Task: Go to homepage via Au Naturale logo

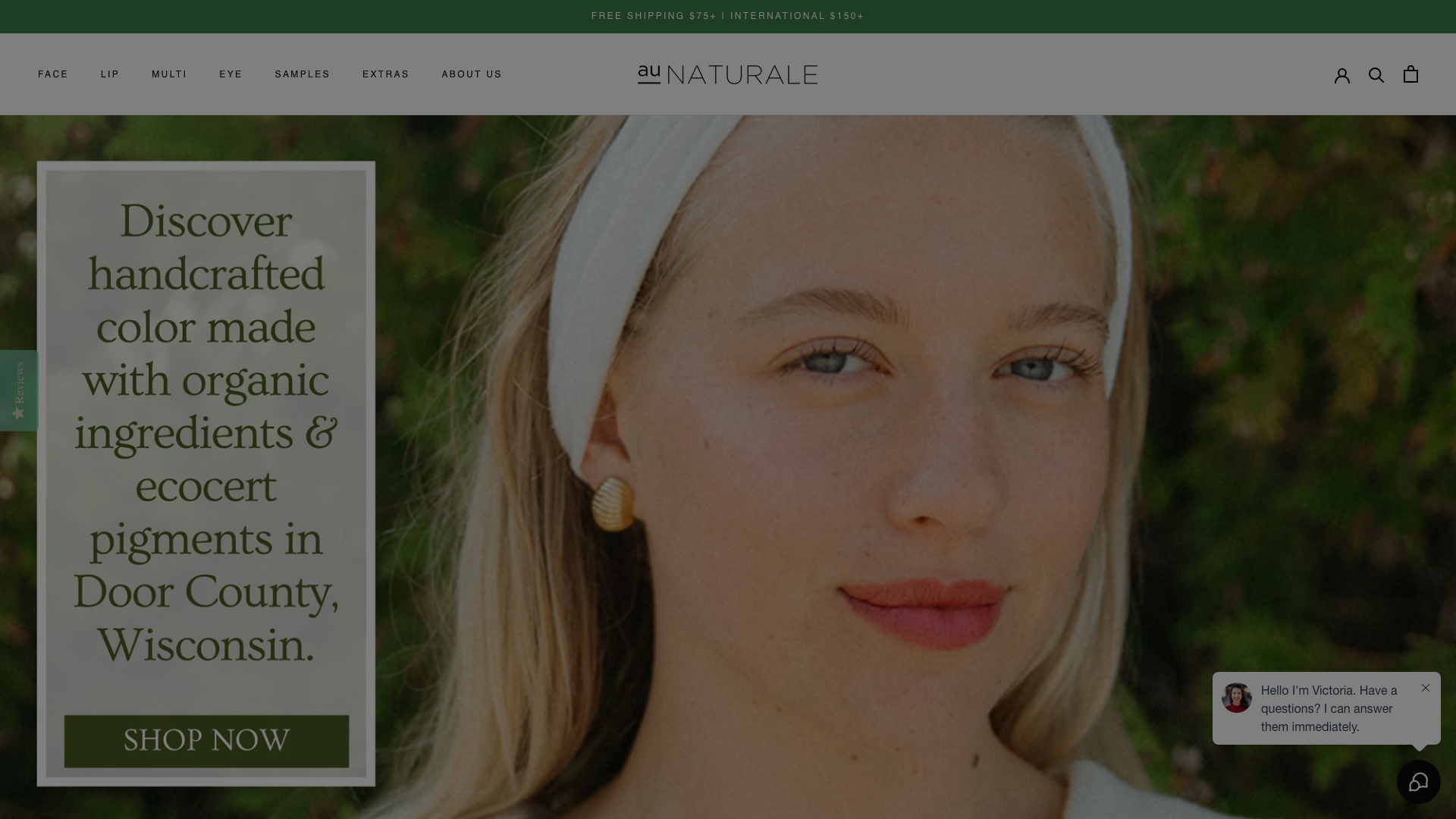Action: (x=727, y=74)
